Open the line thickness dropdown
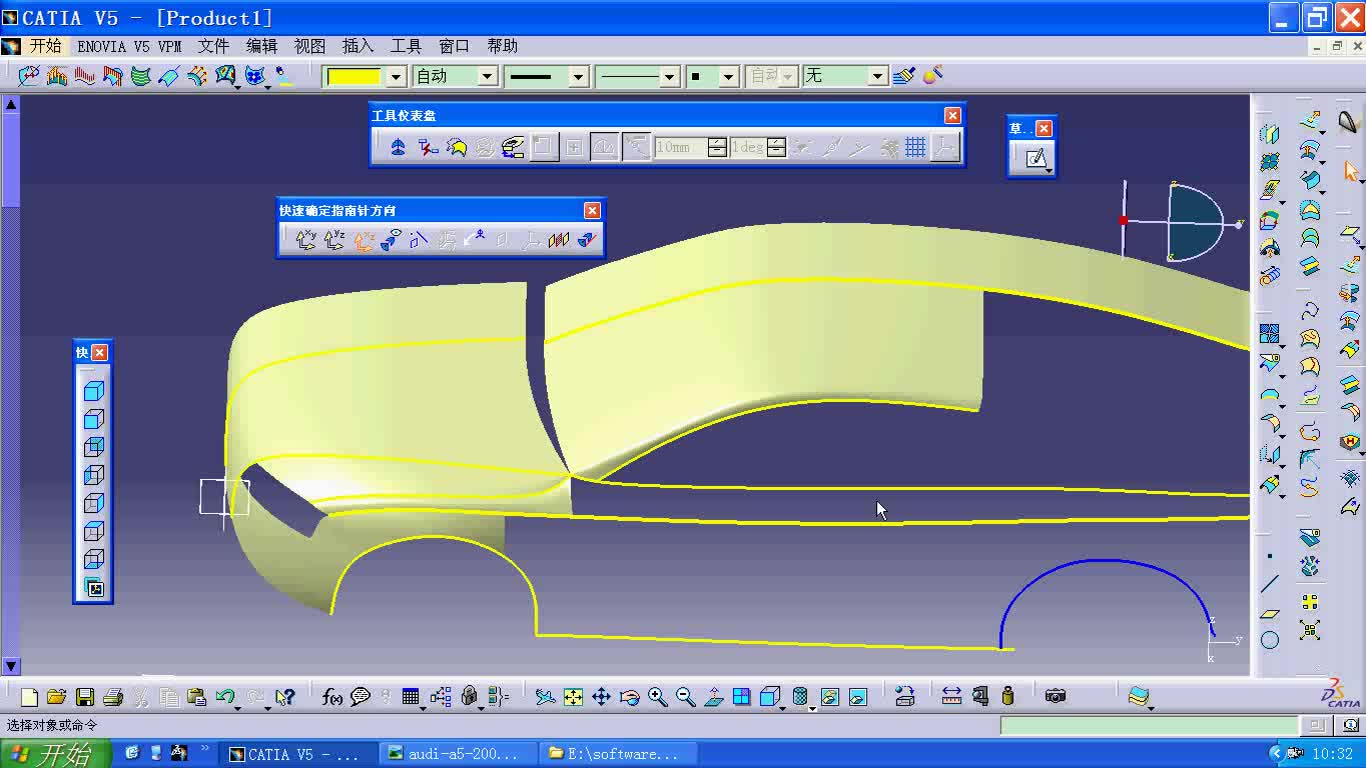 point(578,76)
